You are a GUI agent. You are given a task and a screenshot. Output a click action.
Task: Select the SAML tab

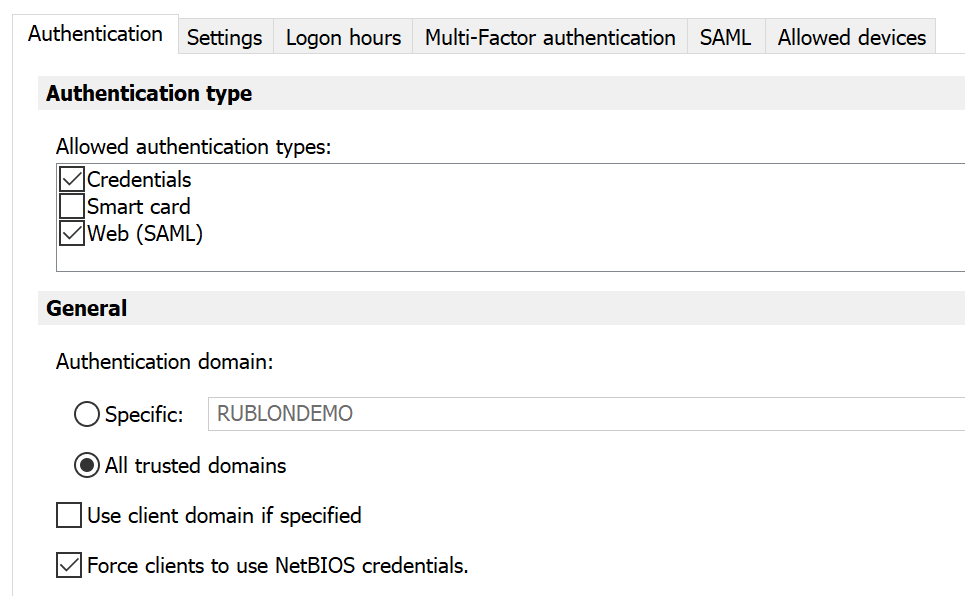[x=725, y=38]
